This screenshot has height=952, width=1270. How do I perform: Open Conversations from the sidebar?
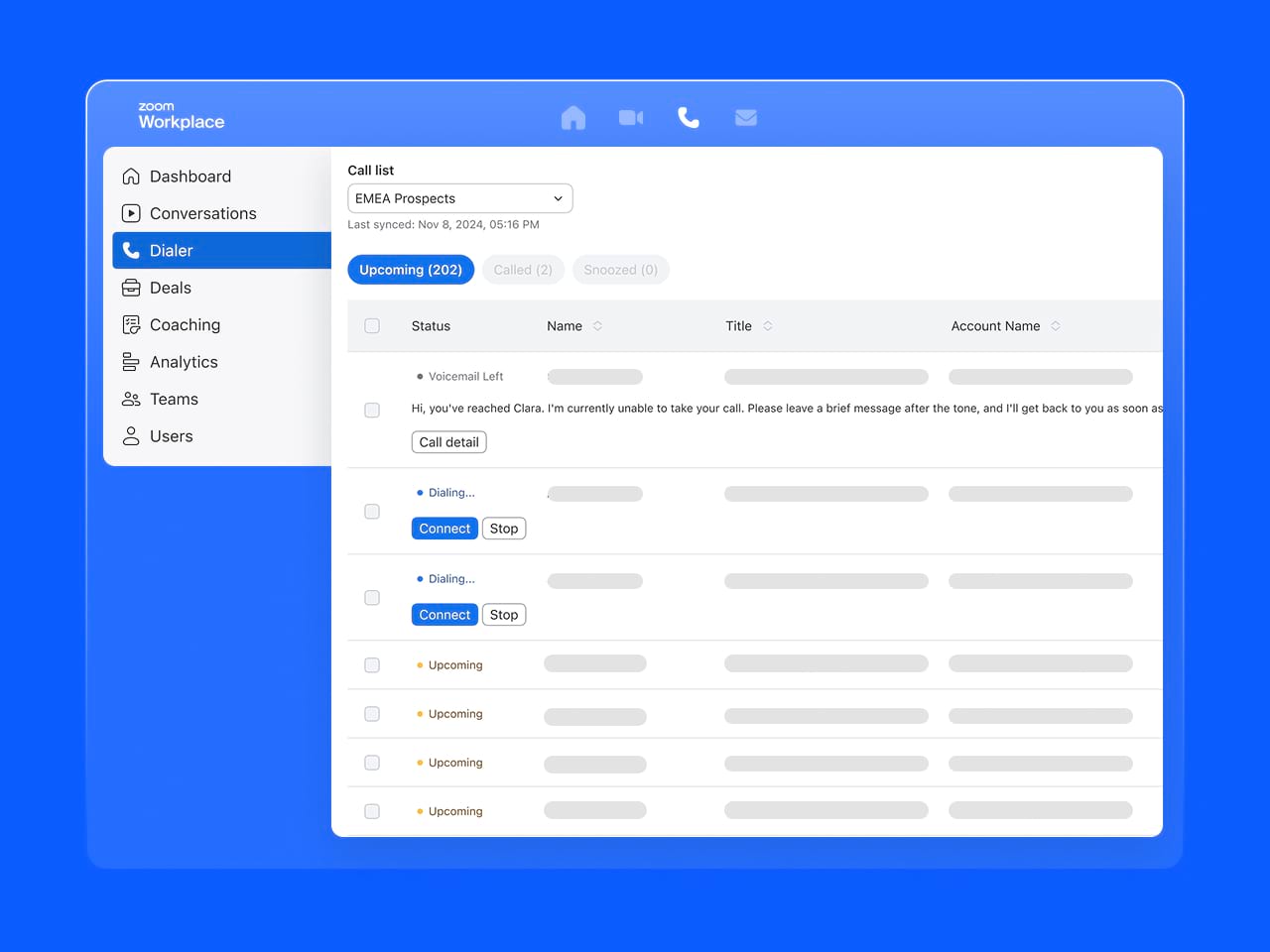click(x=202, y=213)
